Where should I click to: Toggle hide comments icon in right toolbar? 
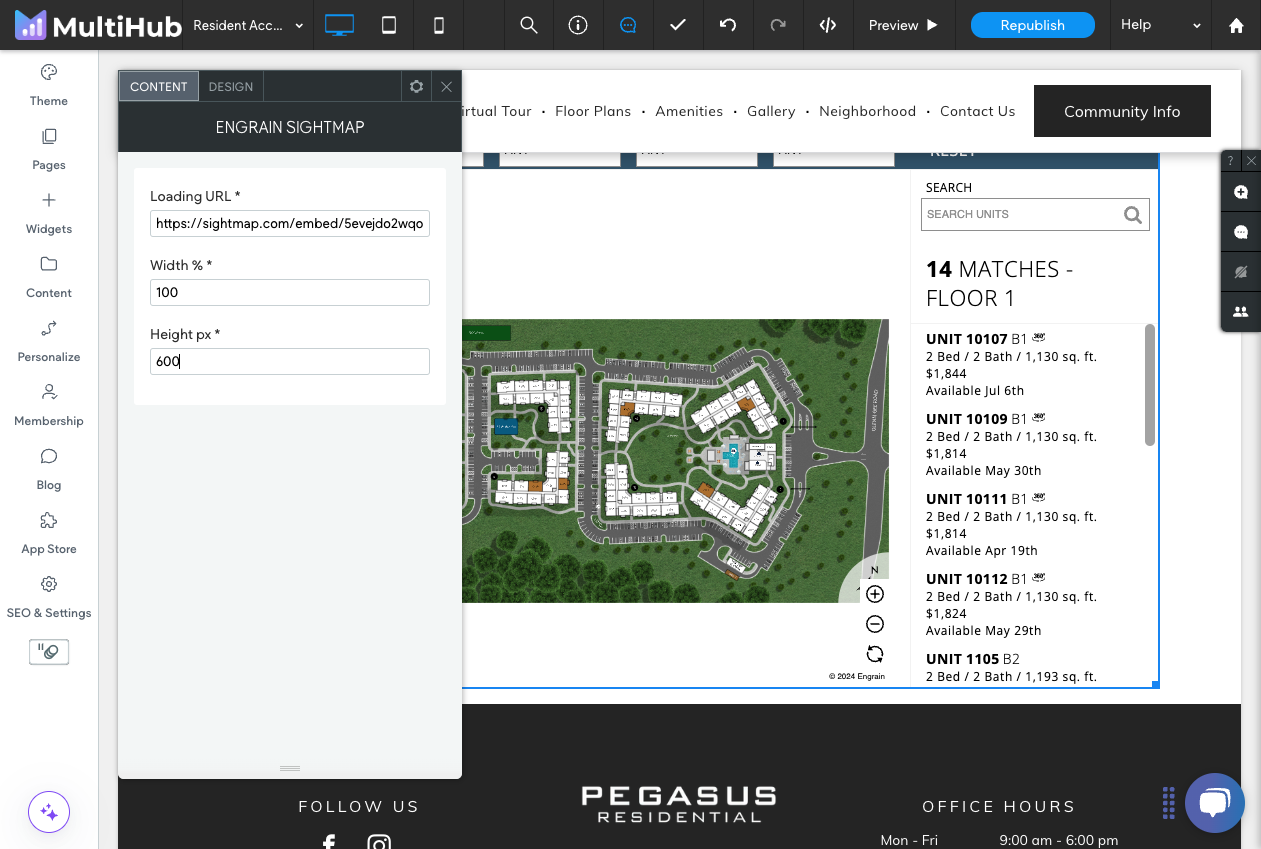(x=1241, y=272)
